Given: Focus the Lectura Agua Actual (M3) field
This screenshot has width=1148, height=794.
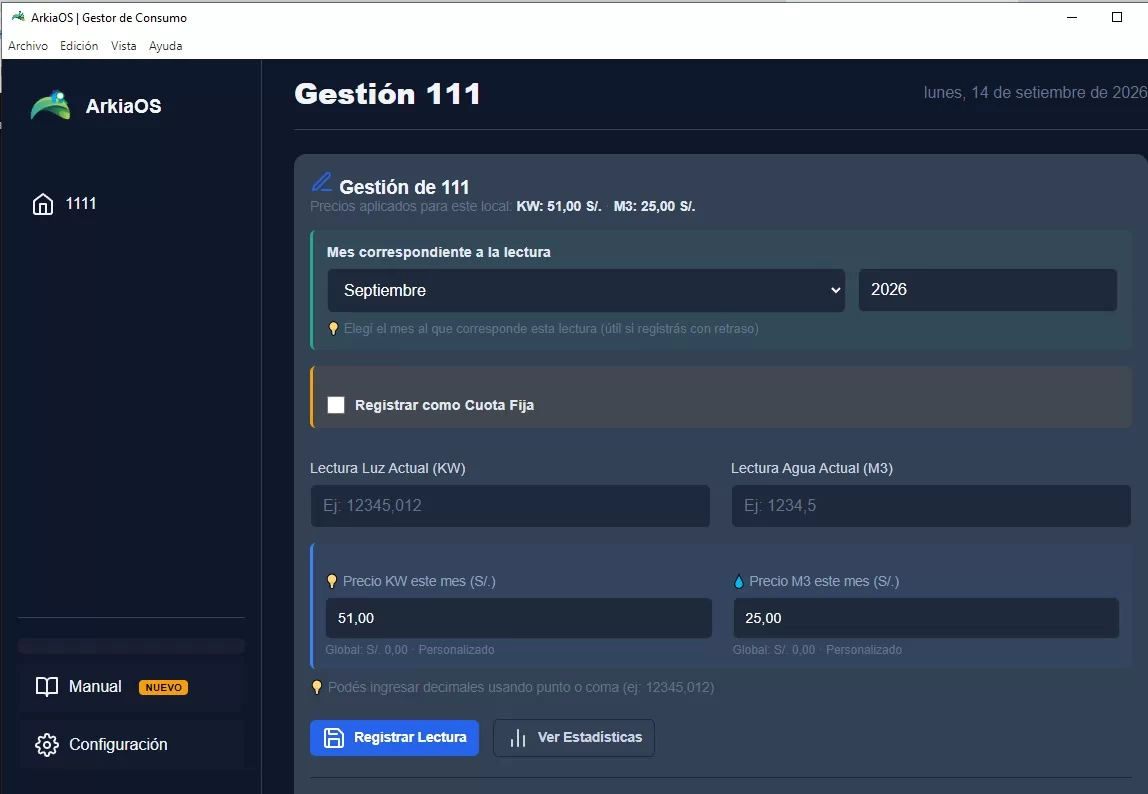Looking at the screenshot, I should pyautogui.click(x=931, y=505).
